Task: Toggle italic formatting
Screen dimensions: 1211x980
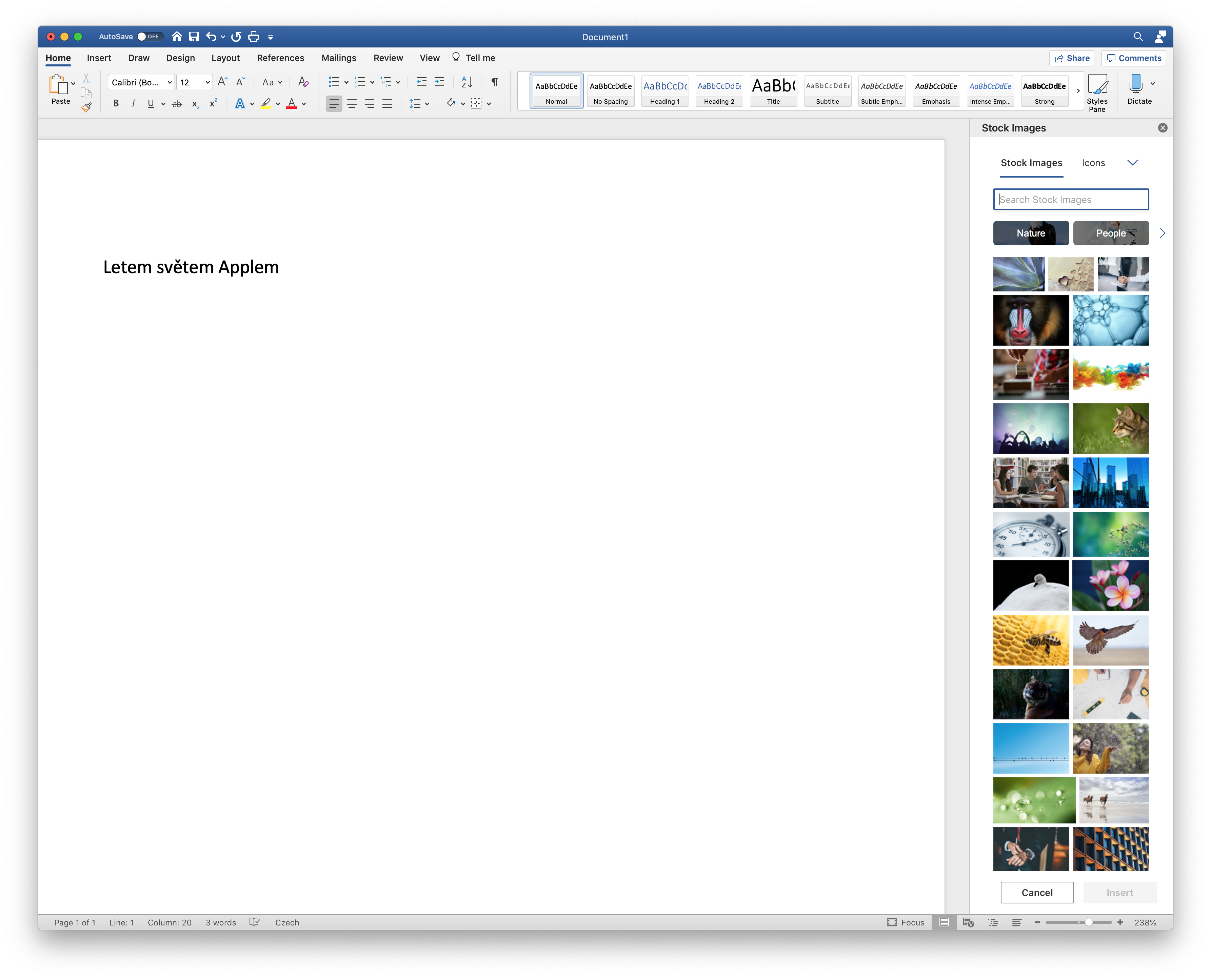Action: point(133,104)
